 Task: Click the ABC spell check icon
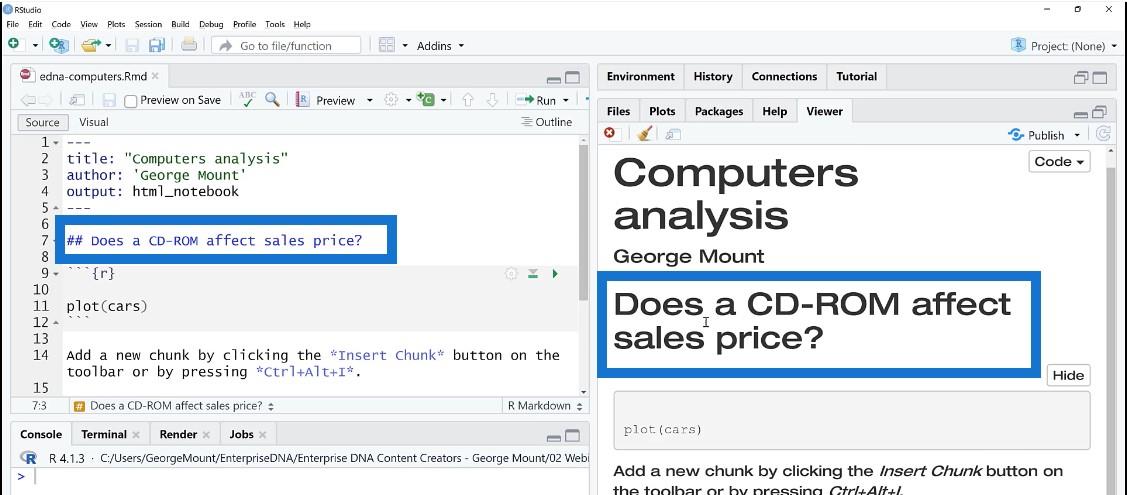(x=247, y=99)
